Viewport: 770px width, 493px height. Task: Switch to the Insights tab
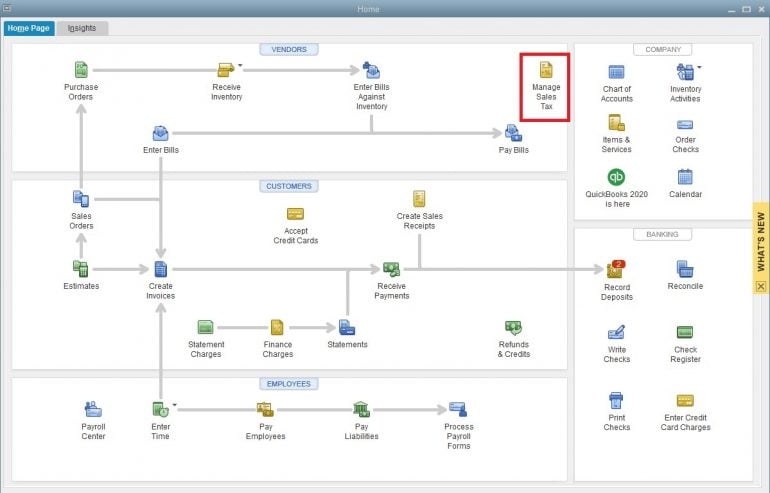tap(82, 28)
